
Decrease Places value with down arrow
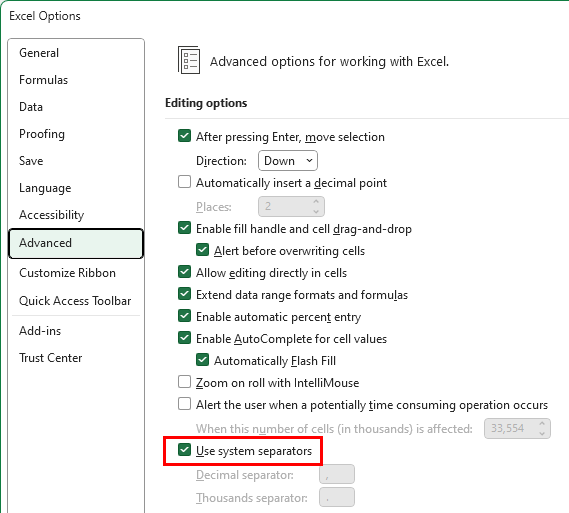316,211
